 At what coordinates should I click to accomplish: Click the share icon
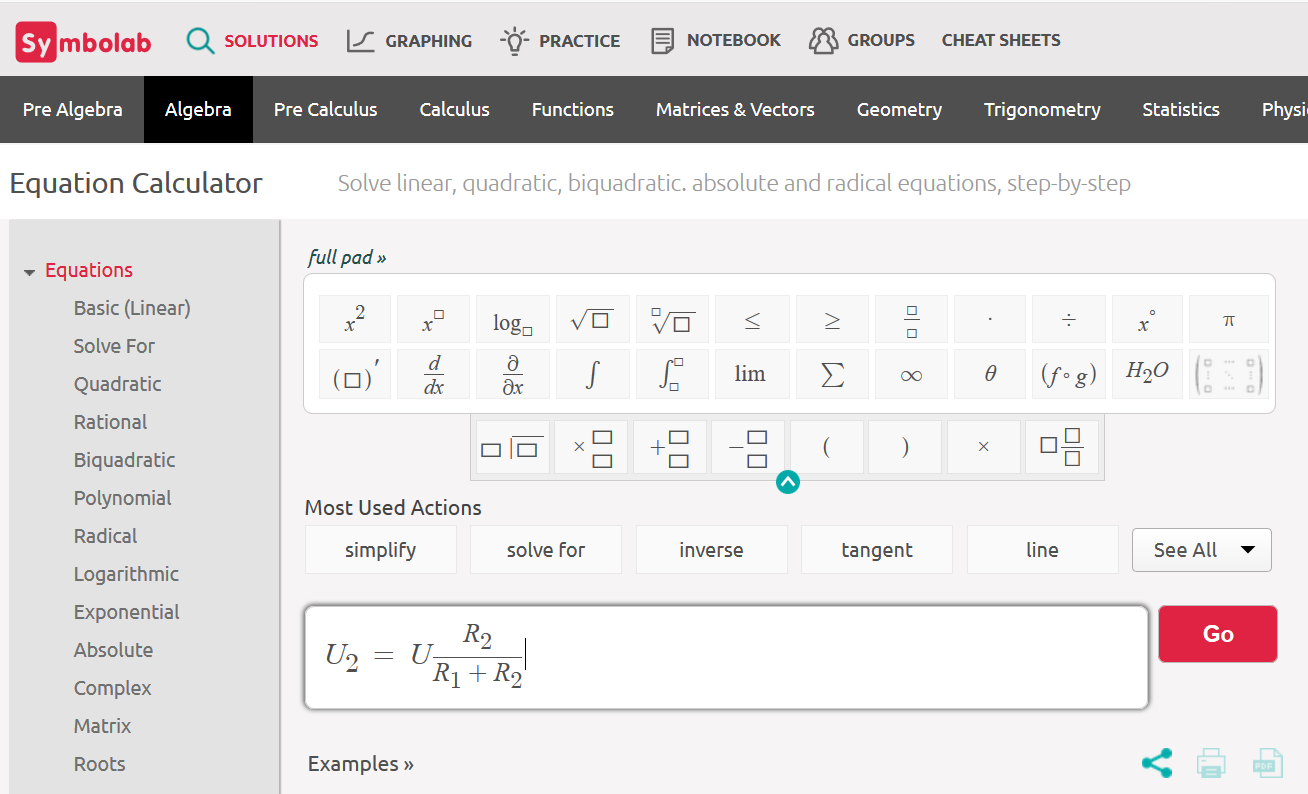pyautogui.click(x=1157, y=764)
